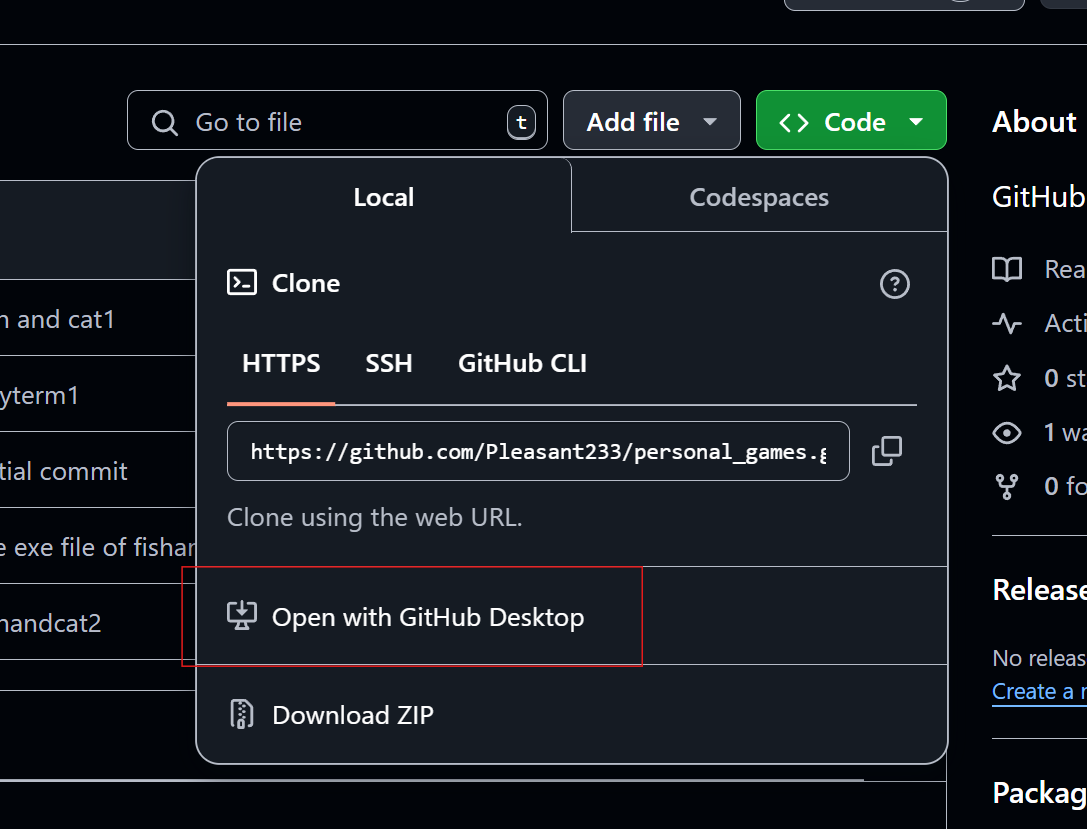Click the search magnifier icon
Screen dimensions: 1087x829
(164, 122)
